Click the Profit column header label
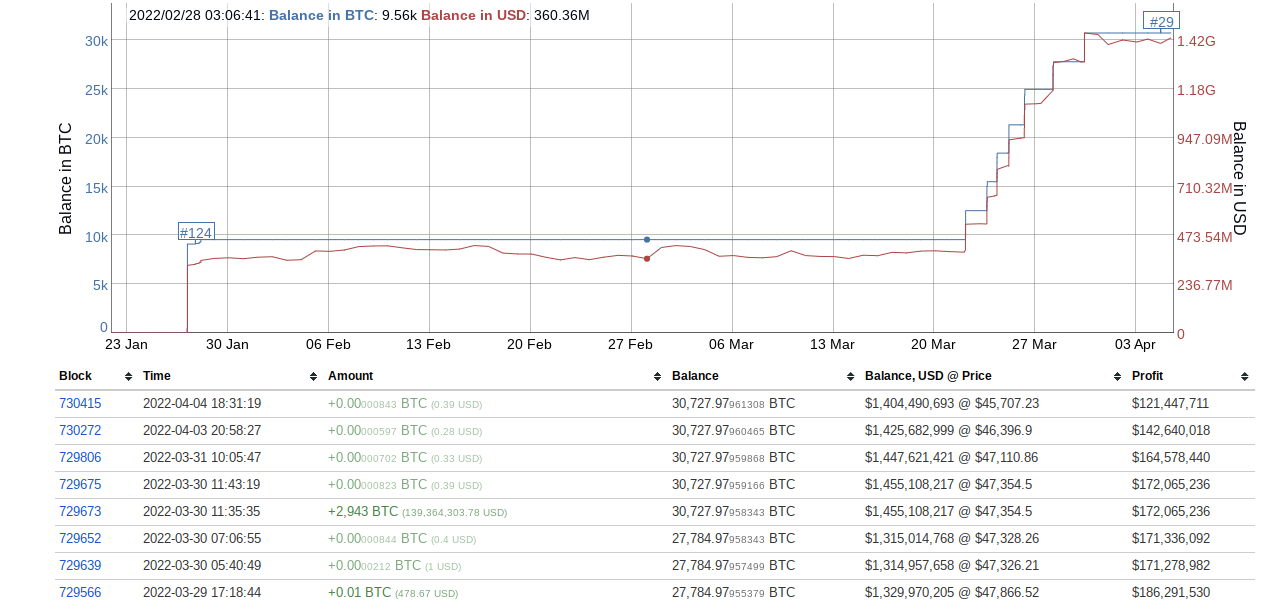This screenshot has height=605, width=1278. click(x=1148, y=375)
